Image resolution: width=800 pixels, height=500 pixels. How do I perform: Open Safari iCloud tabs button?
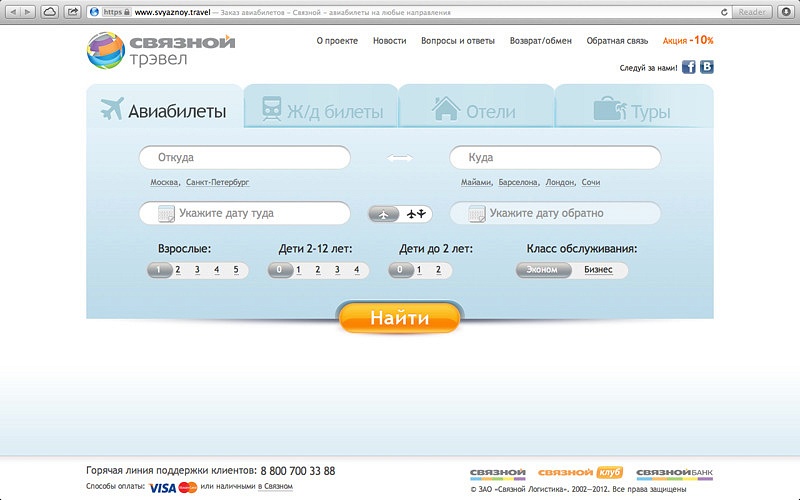50,12
